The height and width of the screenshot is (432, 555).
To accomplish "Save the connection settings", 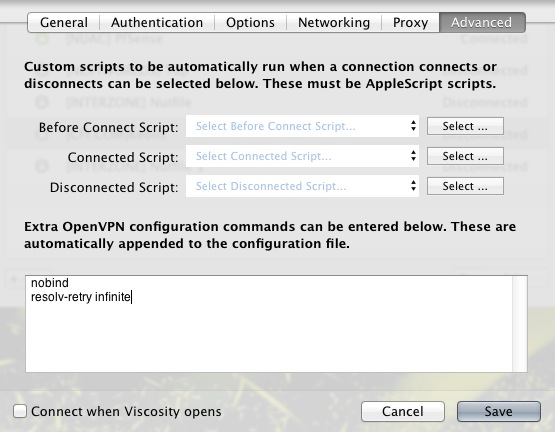I will click(x=499, y=411).
